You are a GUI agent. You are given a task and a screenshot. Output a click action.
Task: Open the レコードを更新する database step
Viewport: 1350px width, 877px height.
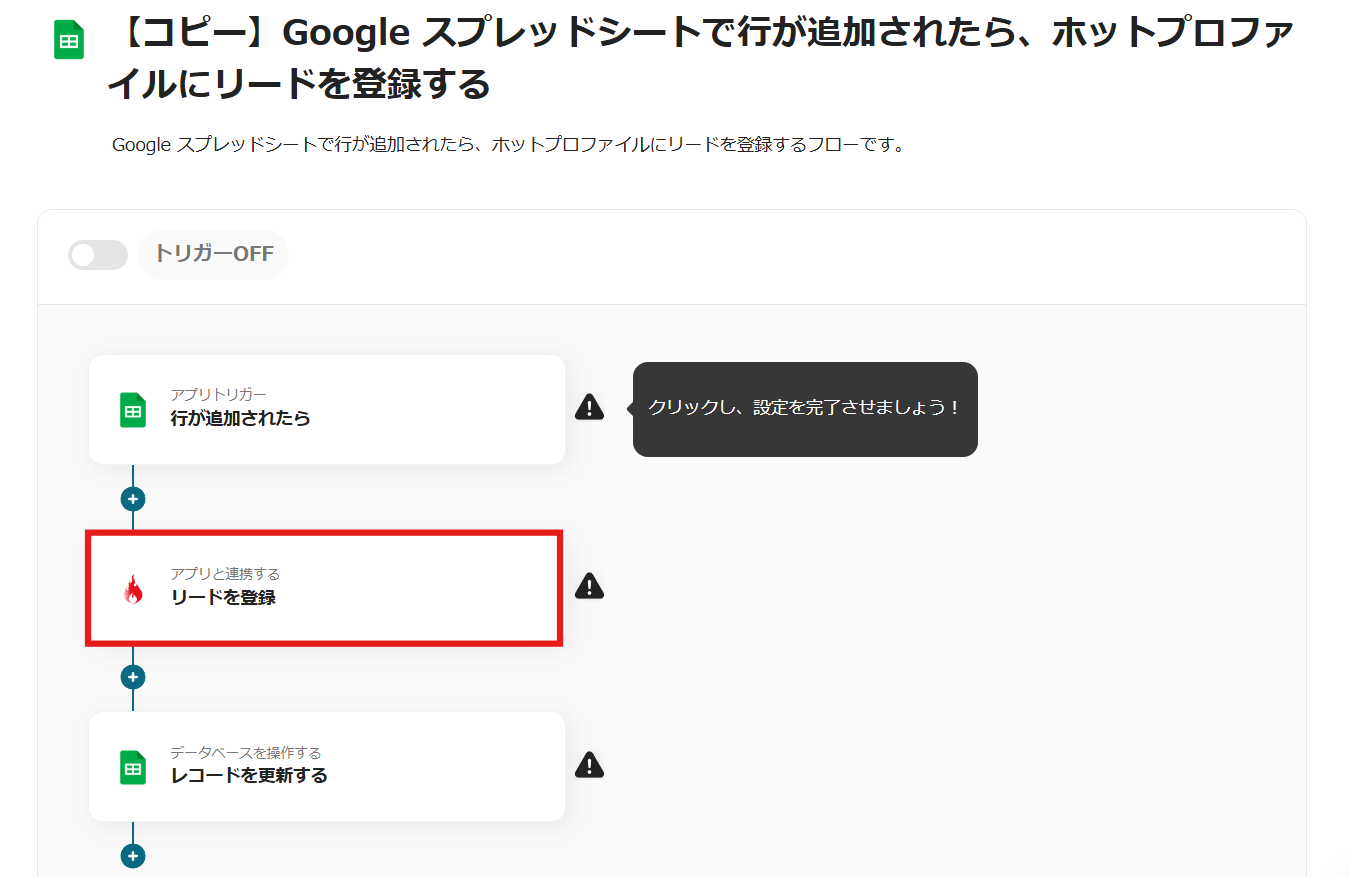click(327, 766)
